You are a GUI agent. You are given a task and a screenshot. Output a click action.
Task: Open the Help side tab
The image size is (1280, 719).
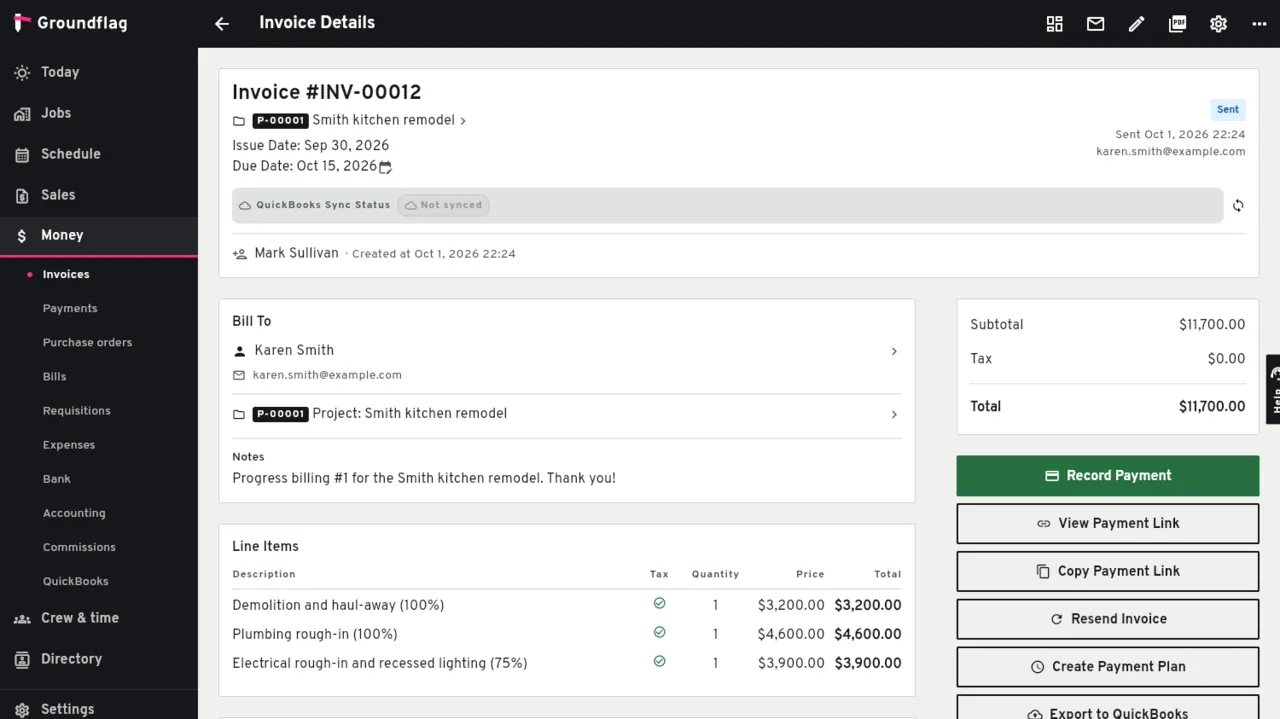tap(1273, 389)
